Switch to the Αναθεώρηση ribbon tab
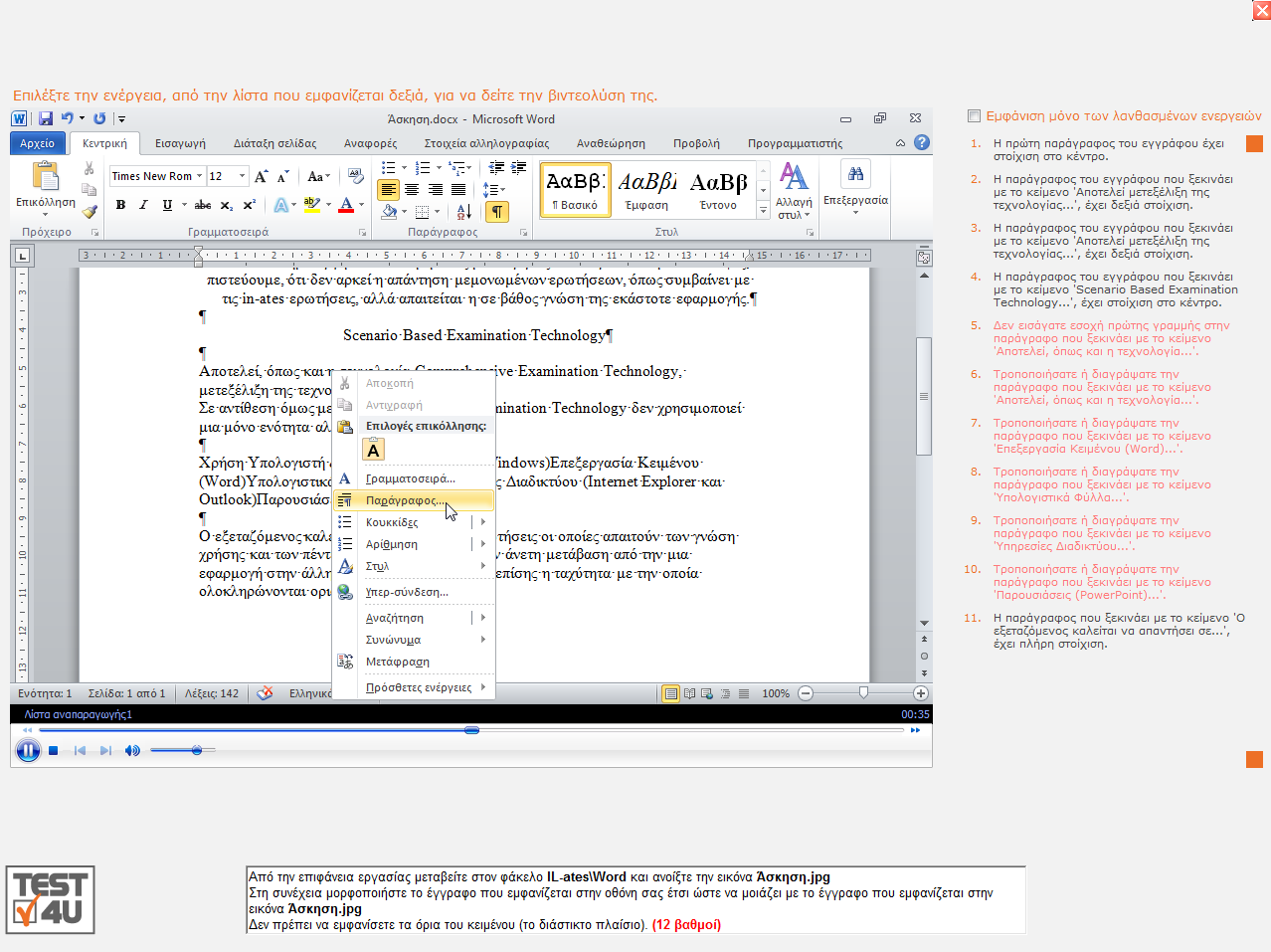The height and width of the screenshot is (952, 1271). point(611,143)
